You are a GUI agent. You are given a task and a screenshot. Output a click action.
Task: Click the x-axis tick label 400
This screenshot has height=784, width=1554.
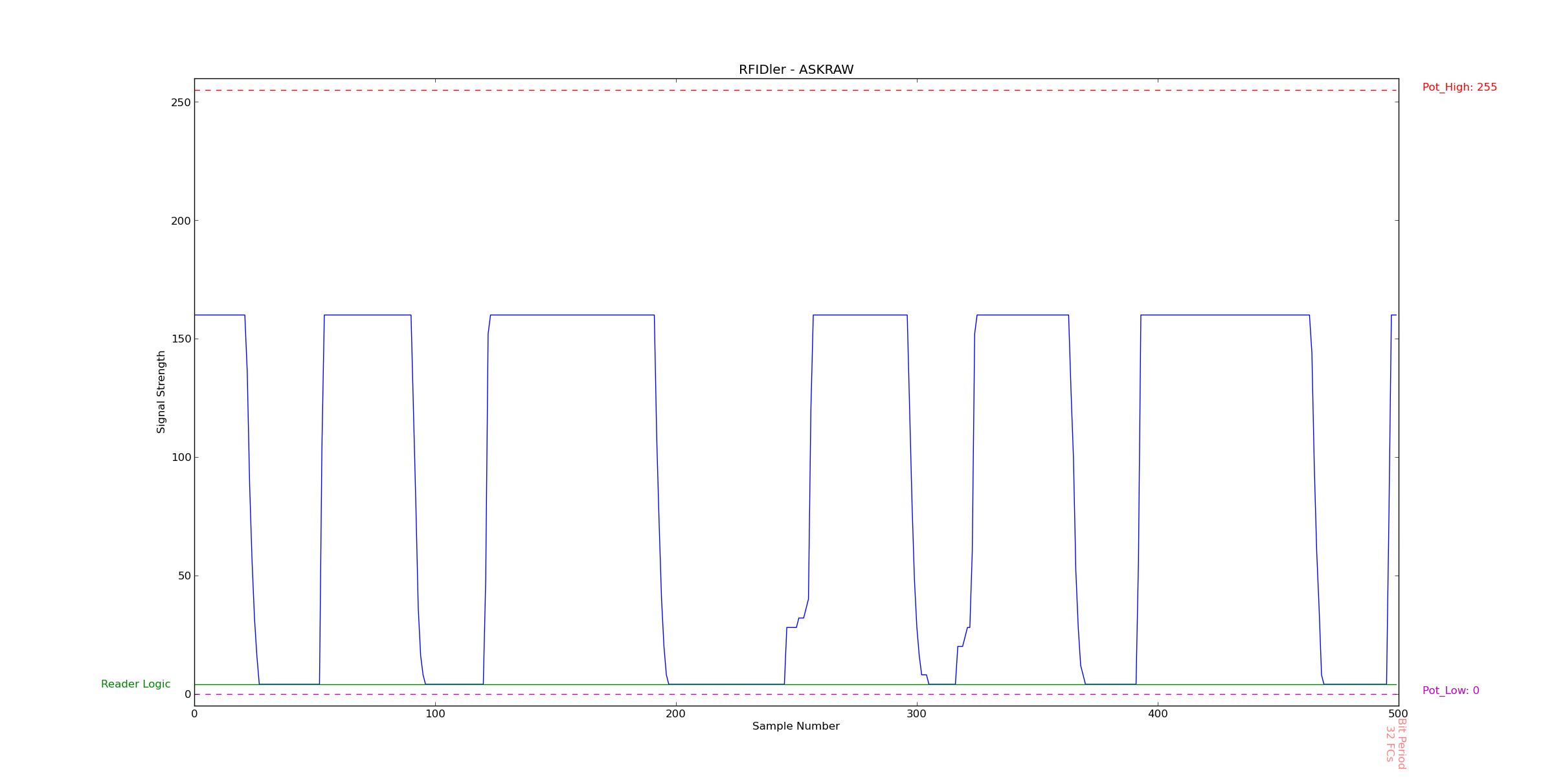(x=1158, y=714)
